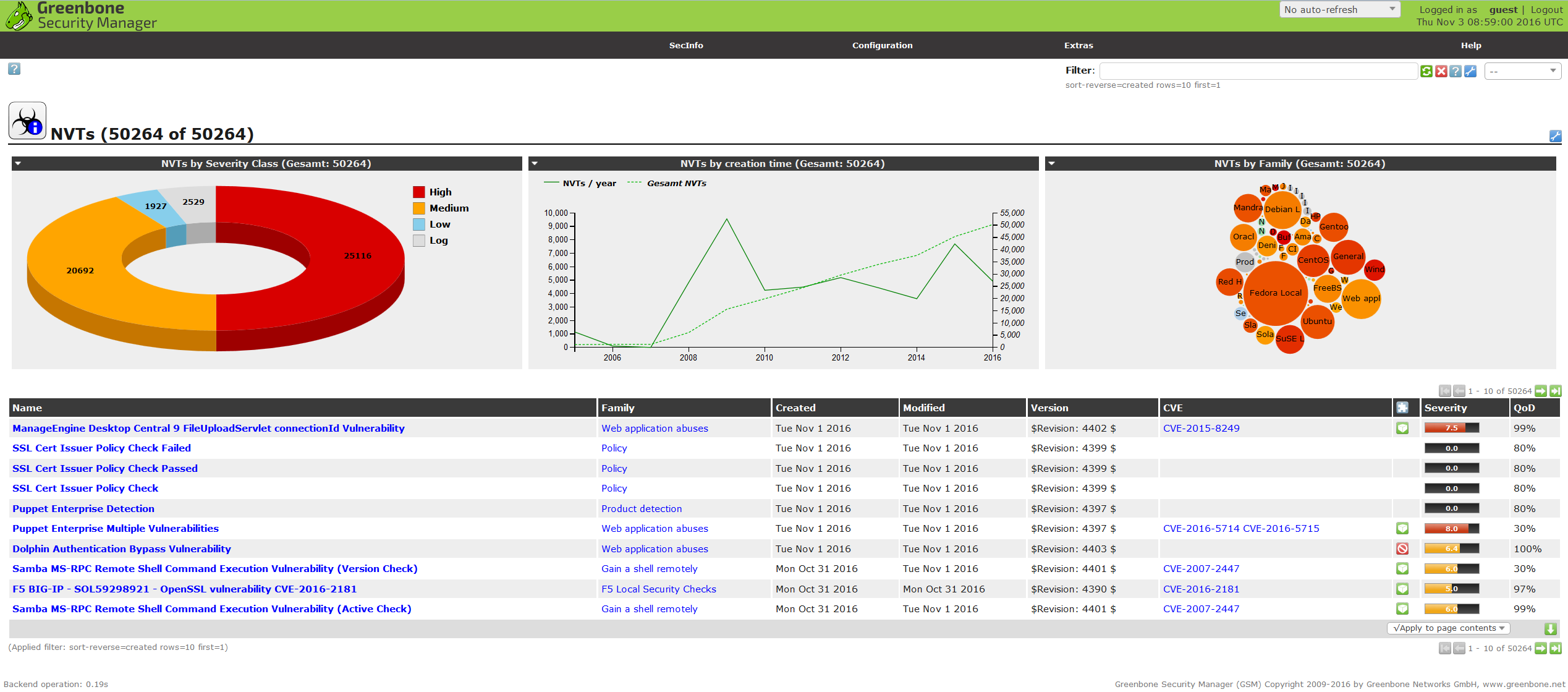Screen dimensions: 1568x692
Task: Click the Logout link
Action: (1546, 9)
